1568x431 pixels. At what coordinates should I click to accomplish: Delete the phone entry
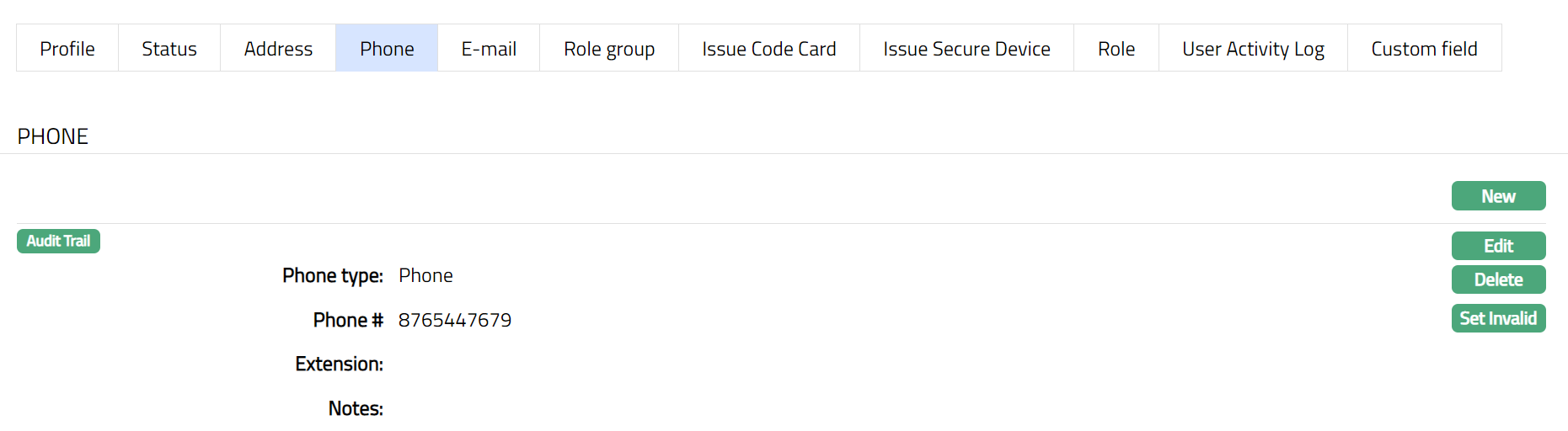[1498, 279]
